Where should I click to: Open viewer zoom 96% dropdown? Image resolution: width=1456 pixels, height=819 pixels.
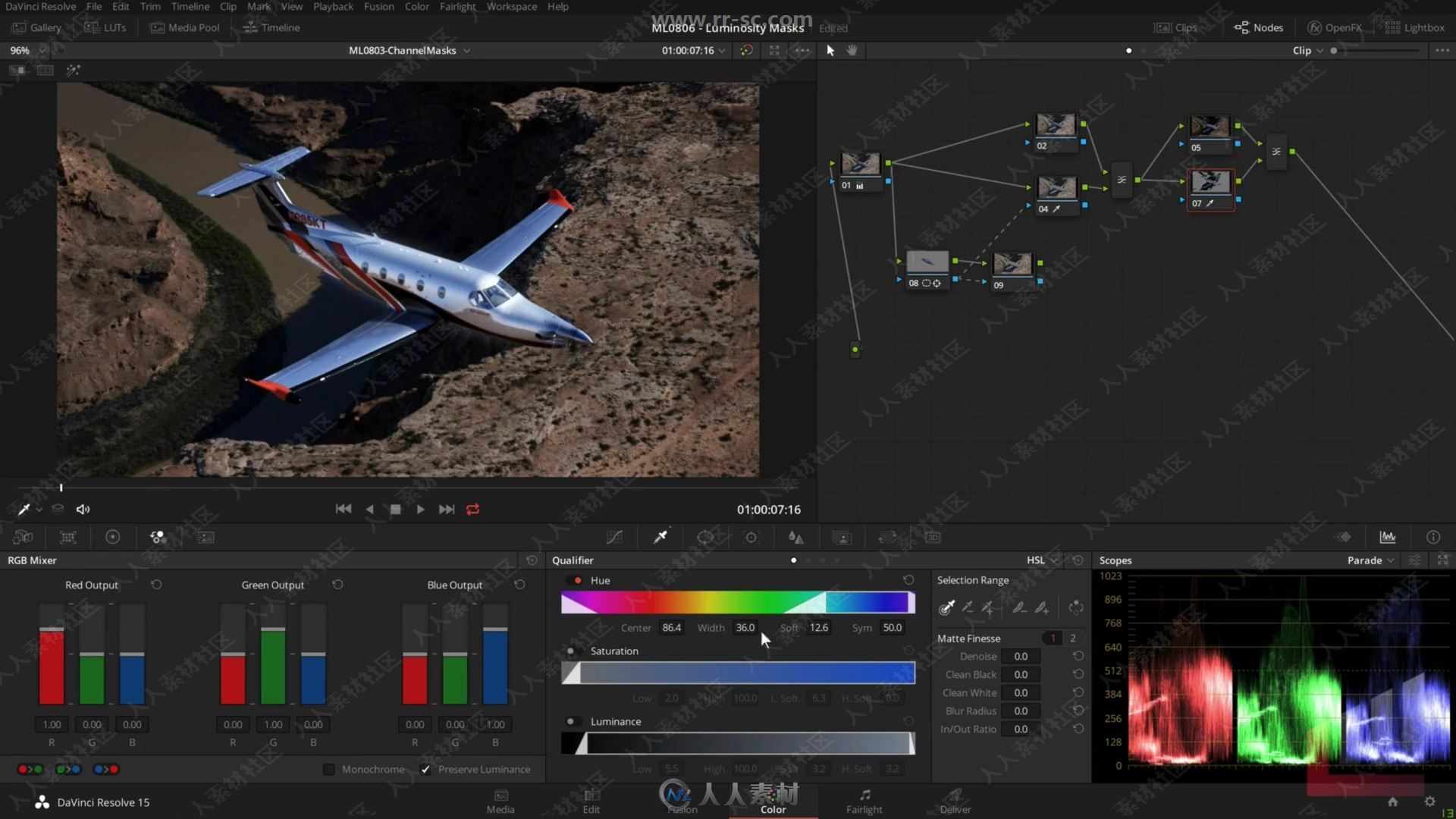(x=27, y=50)
